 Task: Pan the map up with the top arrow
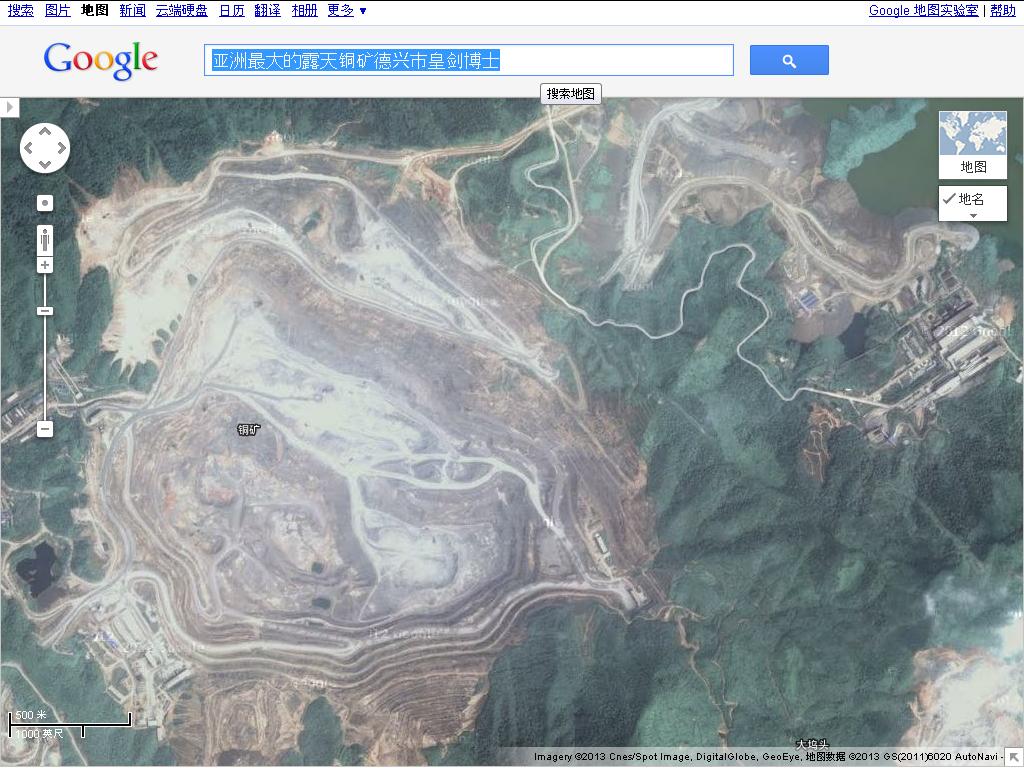click(45, 132)
